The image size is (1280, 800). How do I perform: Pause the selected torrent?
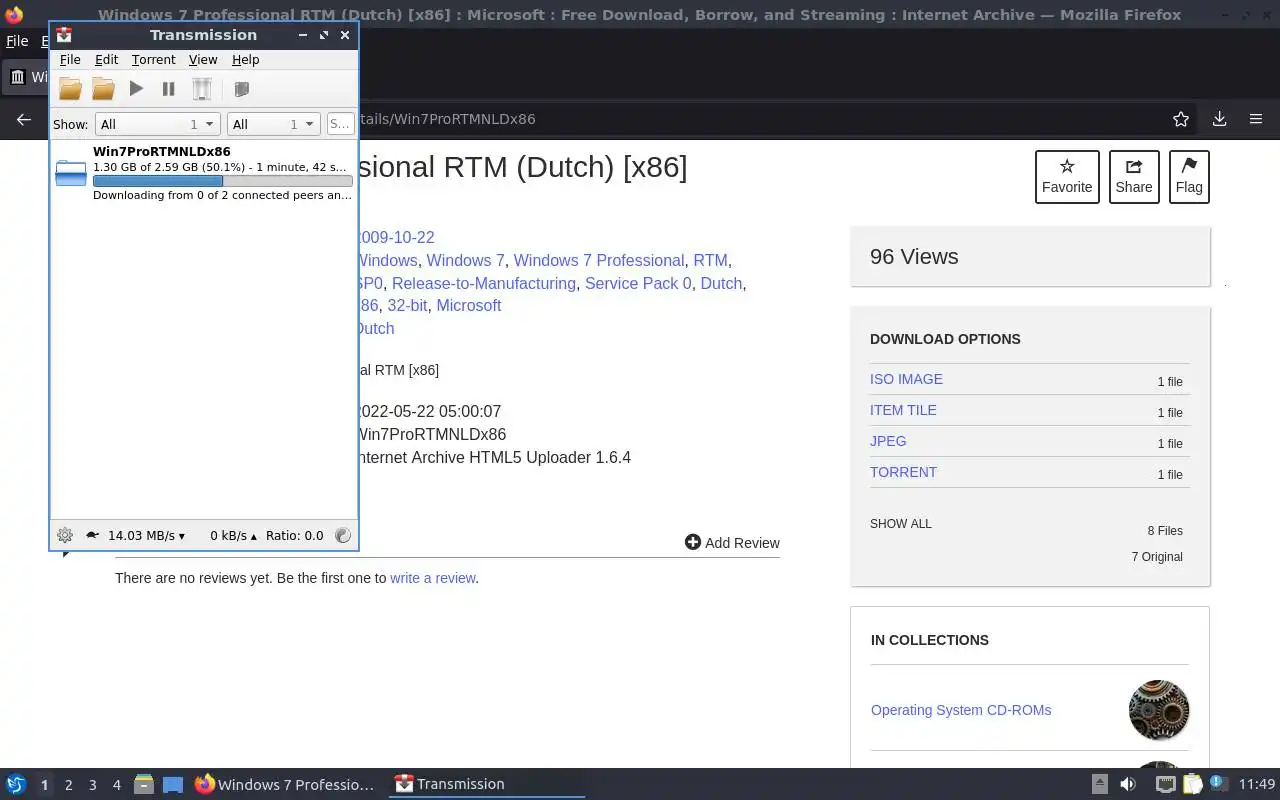(168, 89)
